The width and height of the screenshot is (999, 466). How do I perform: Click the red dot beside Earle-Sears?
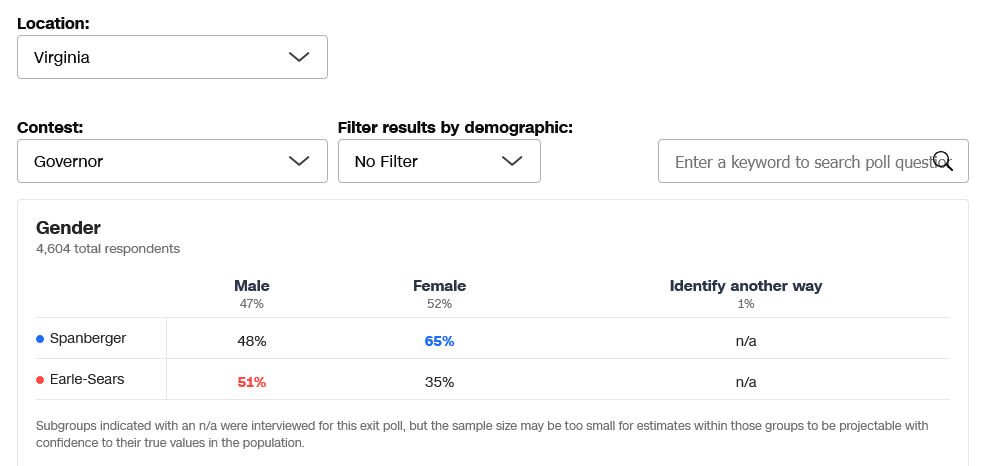pyautogui.click(x=40, y=380)
